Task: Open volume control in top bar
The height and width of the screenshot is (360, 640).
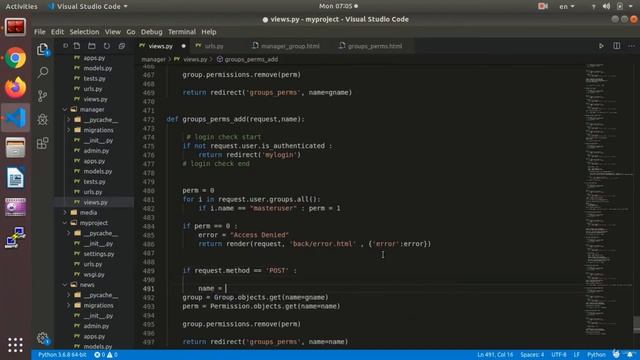Action: coord(607,6)
